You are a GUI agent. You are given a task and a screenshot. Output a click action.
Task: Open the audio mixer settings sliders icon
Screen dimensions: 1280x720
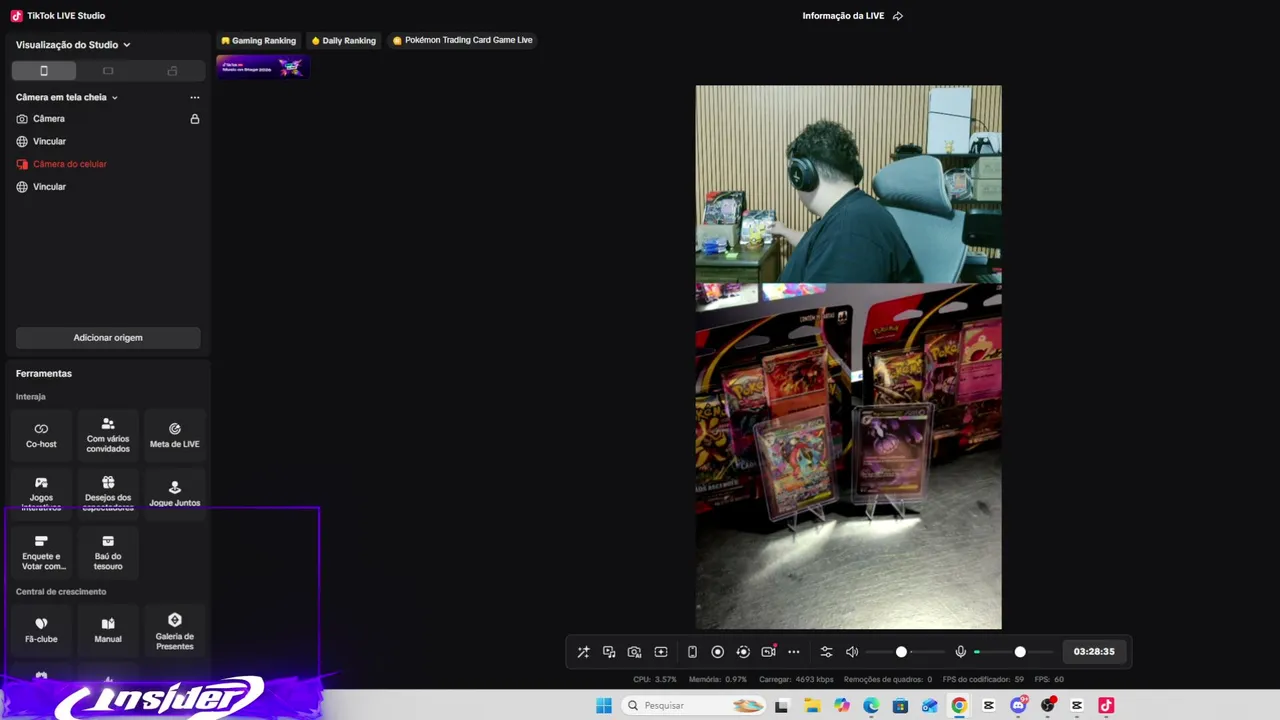click(826, 652)
